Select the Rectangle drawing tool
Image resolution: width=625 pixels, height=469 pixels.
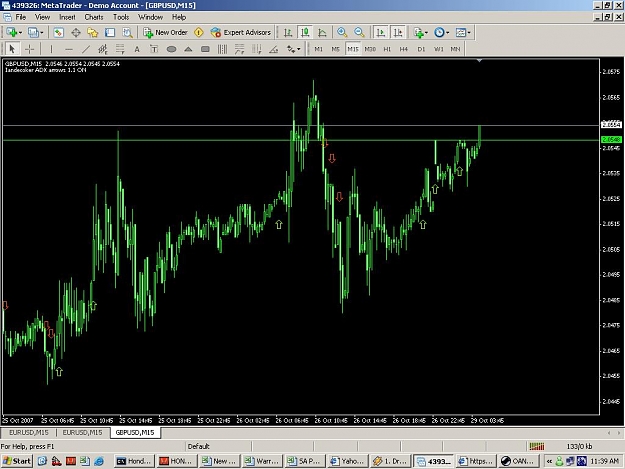(206, 49)
